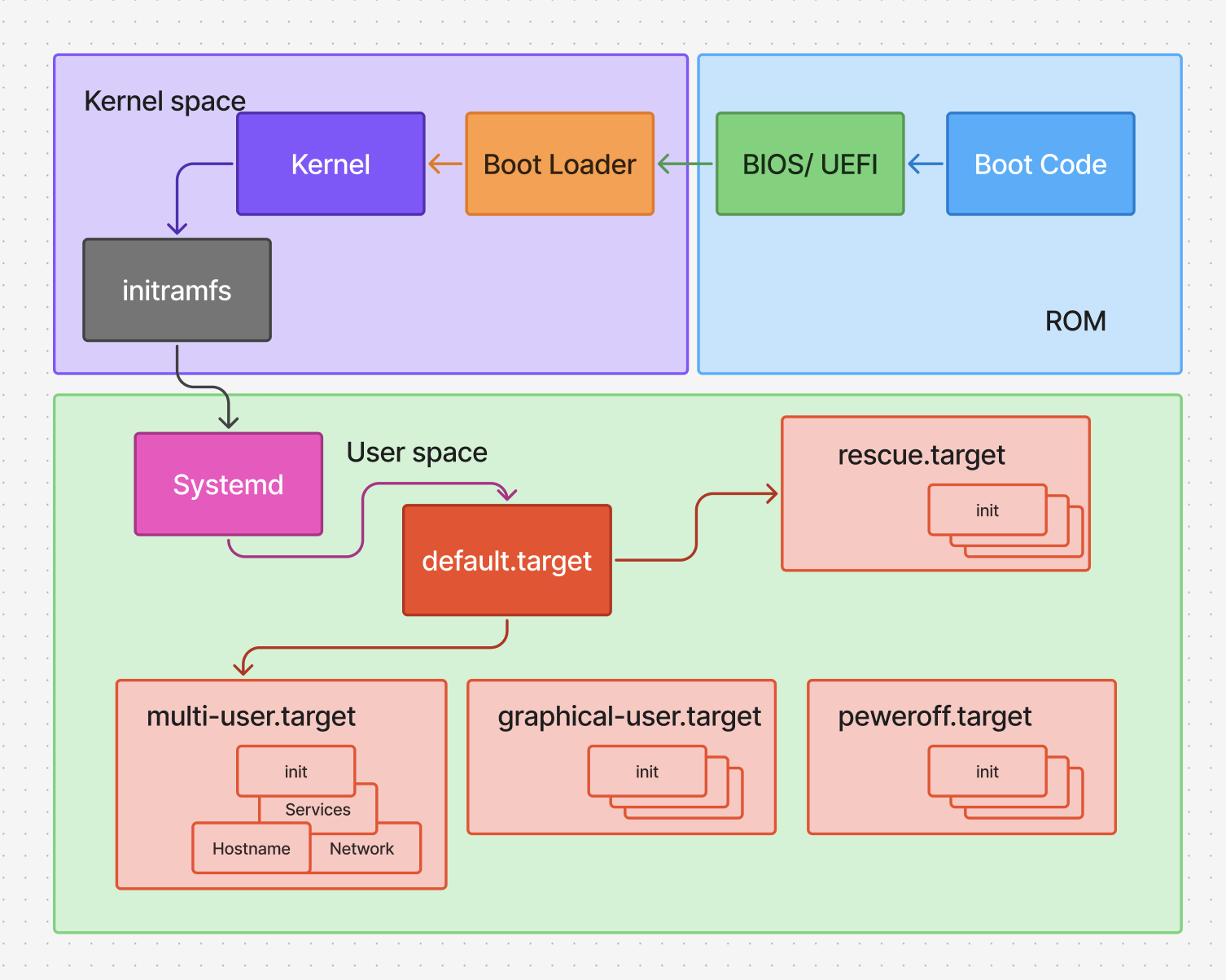Click the Services box in multi-user.target

pos(317,809)
